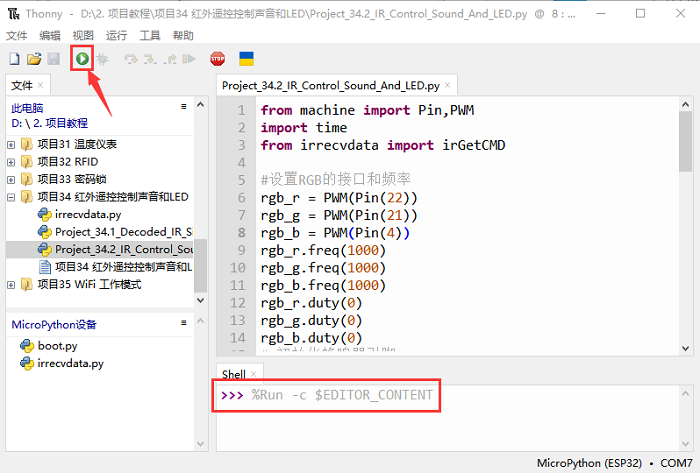Click the Save disk icon
Image resolution: width=700 pixels, height=473 pixels.
coord(53,59)
